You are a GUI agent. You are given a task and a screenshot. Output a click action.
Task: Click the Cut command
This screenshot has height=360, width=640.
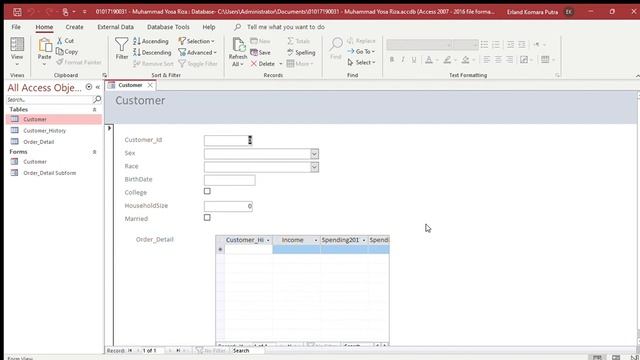(x=65, y=41)
